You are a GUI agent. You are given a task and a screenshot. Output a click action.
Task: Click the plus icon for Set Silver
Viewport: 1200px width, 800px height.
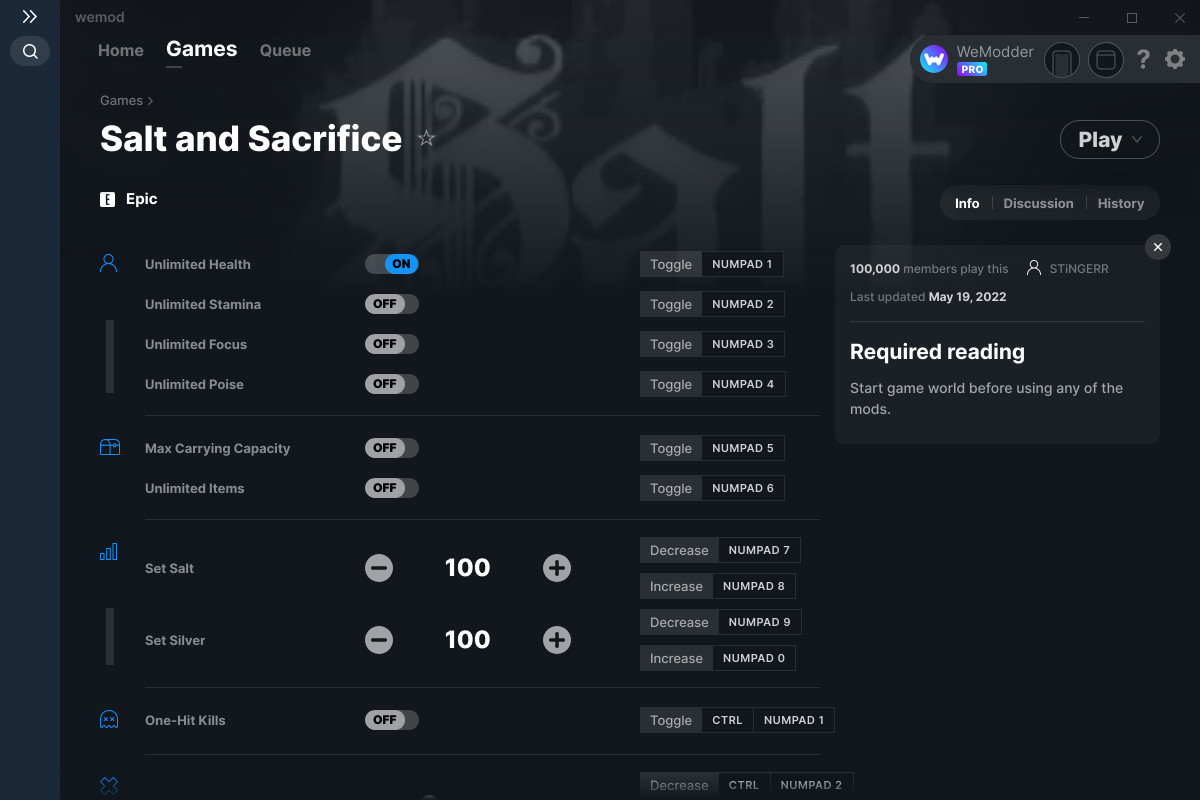[x=557, y=640]
